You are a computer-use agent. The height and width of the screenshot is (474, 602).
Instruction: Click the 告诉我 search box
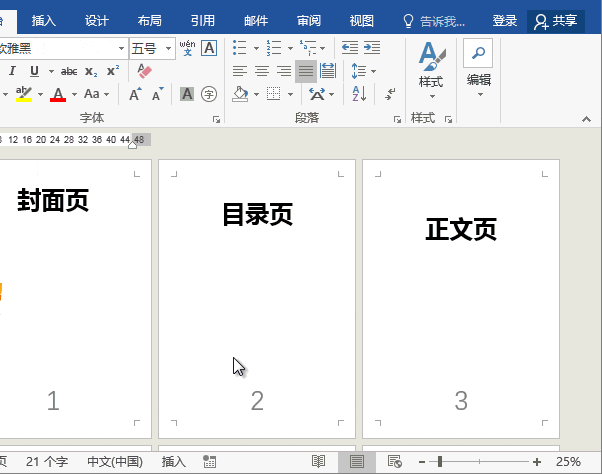pyautogui.click(x=441, y=20)
